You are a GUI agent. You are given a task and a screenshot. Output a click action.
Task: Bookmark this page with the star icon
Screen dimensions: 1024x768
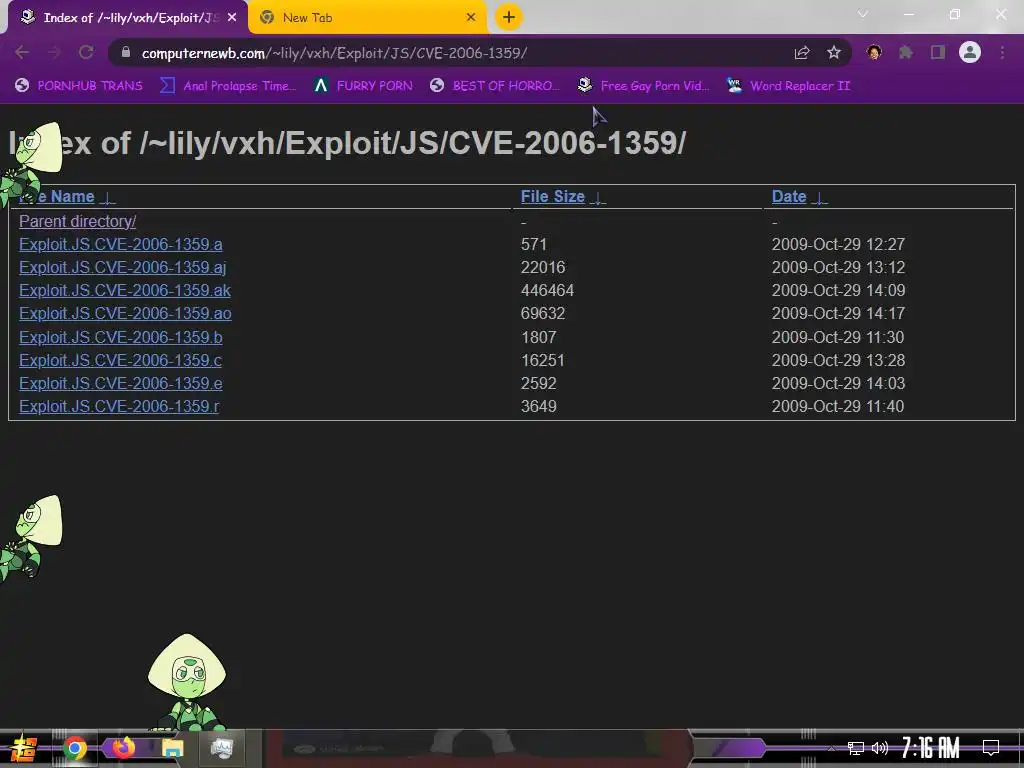point(834,53)
